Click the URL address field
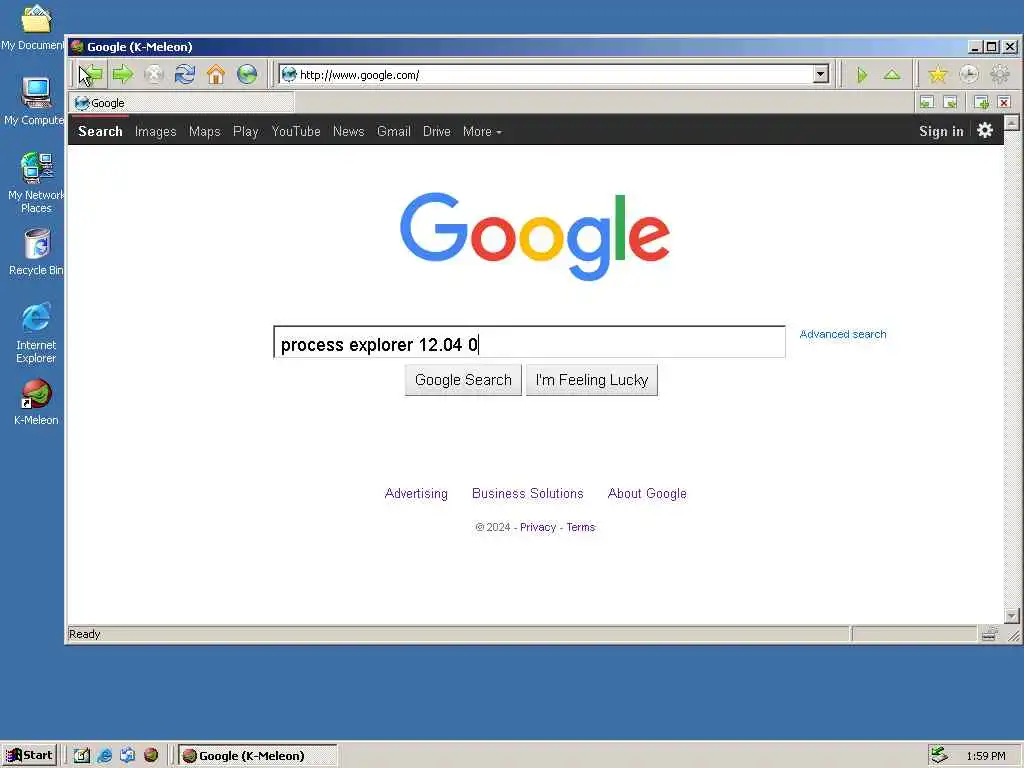 tap(555, 74)
